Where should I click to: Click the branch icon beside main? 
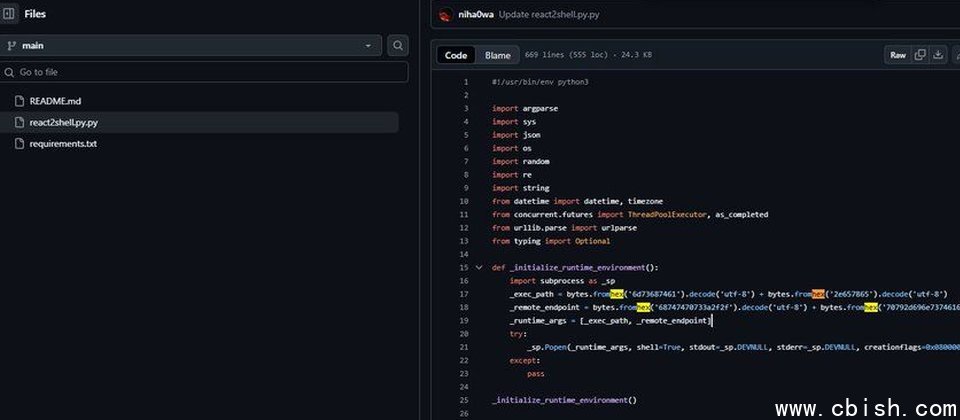coord(11,45)
